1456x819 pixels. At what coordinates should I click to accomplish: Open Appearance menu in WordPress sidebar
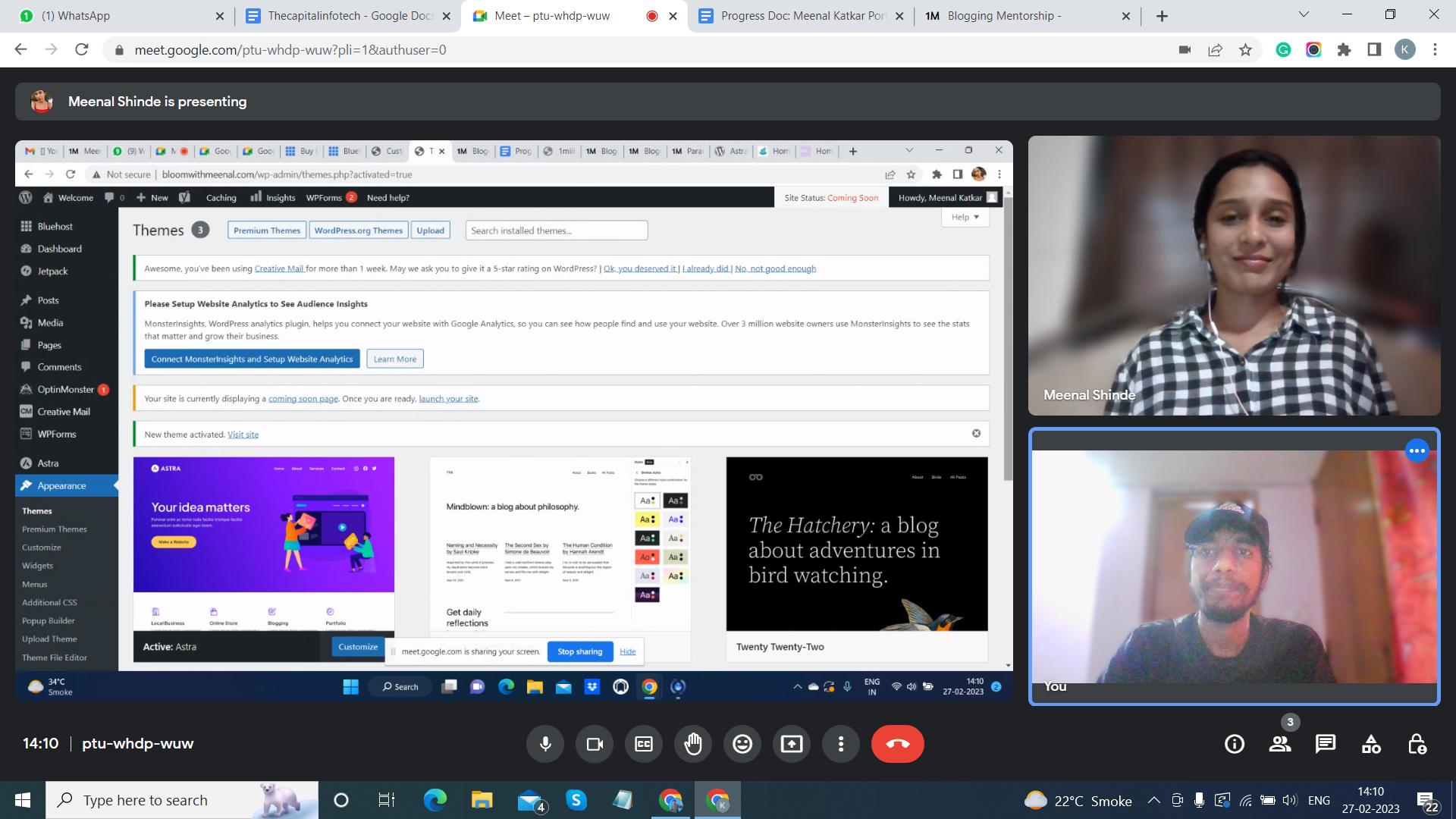click(61, 485)
